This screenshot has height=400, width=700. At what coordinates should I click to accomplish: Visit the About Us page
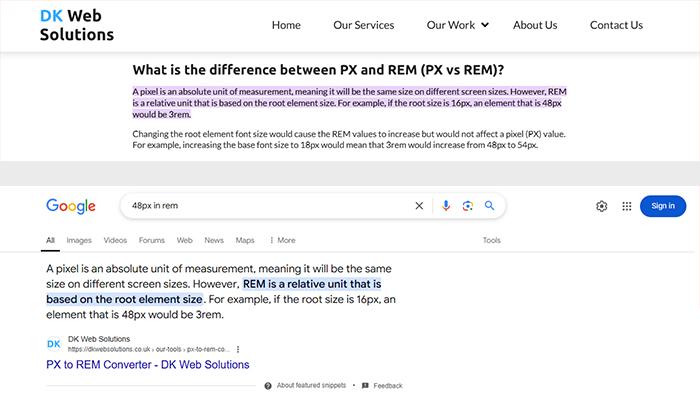coord(535,25)
